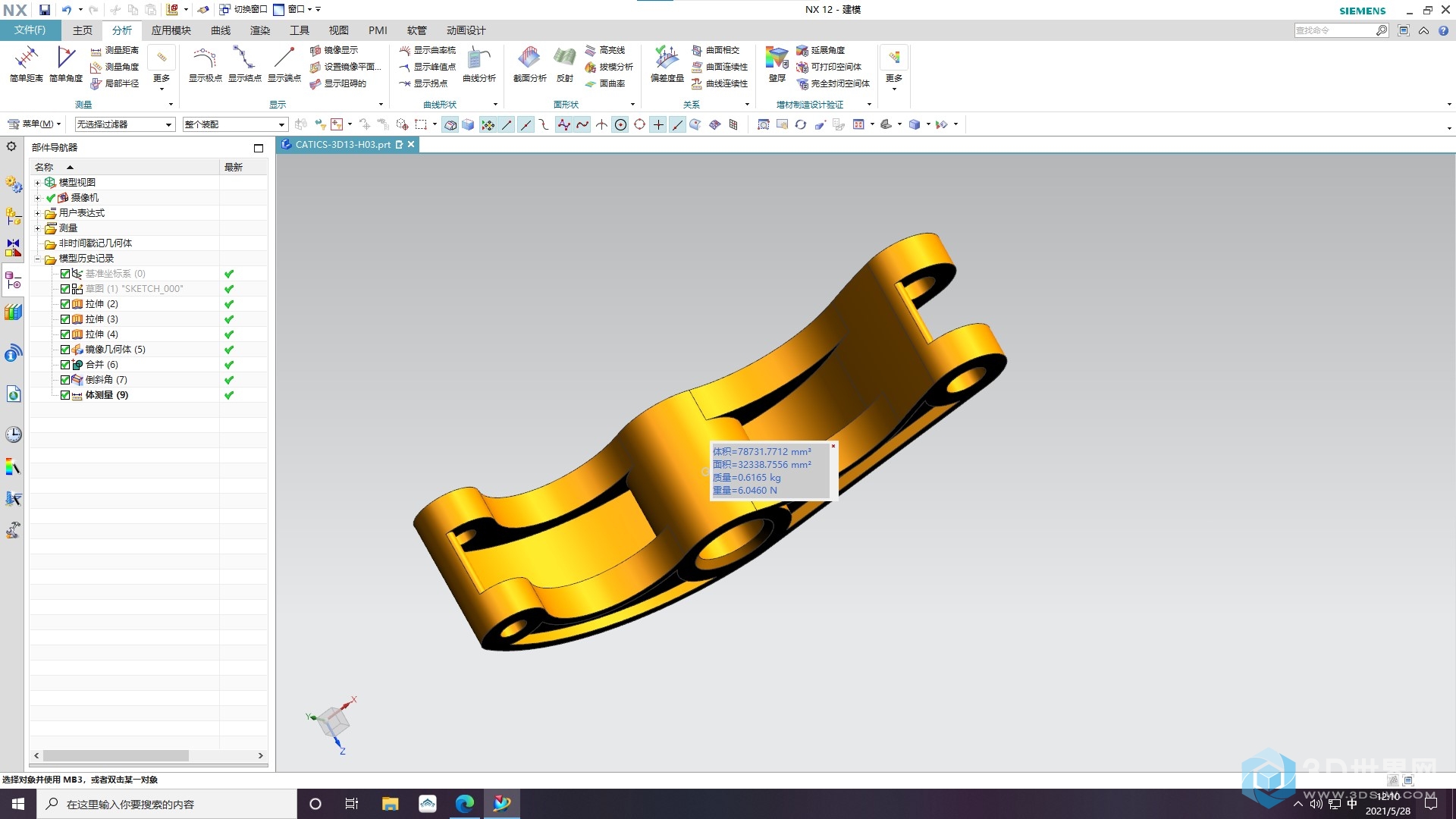Switch to the 应用模块 ribbon tab
Image resolution: width=1456 pixels, height=819 pixels.
coord(171,30)
